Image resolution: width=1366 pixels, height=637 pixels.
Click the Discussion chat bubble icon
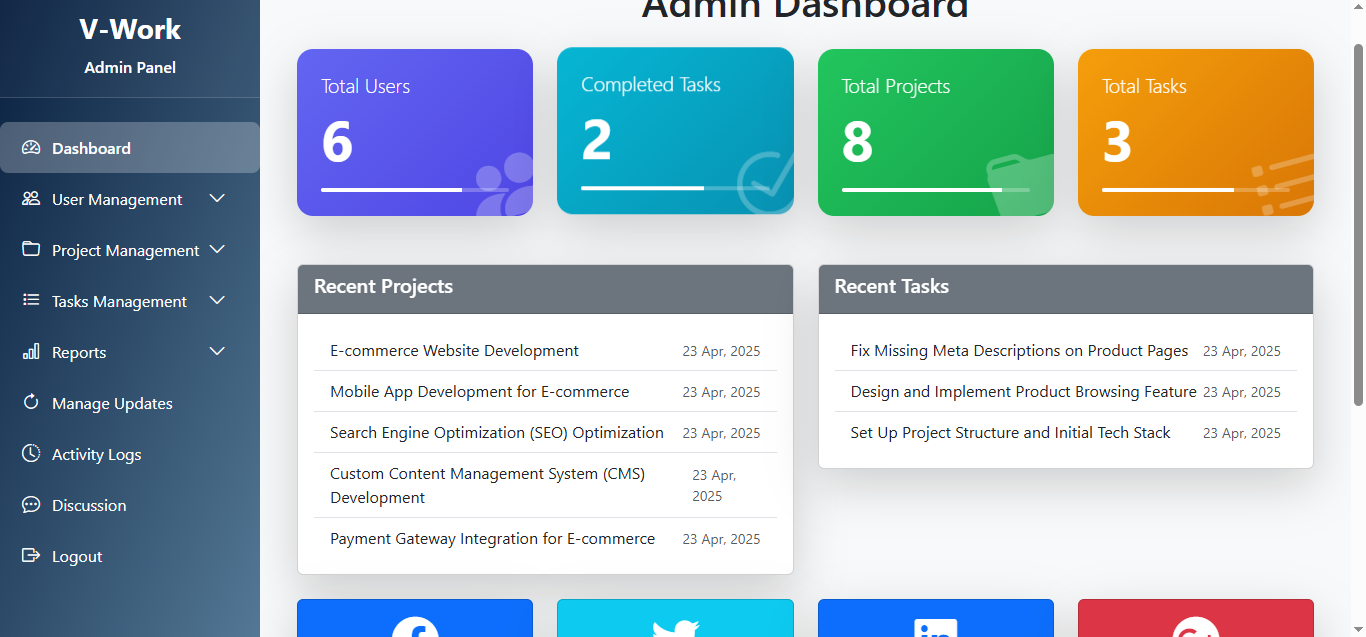tap(31, 505)
